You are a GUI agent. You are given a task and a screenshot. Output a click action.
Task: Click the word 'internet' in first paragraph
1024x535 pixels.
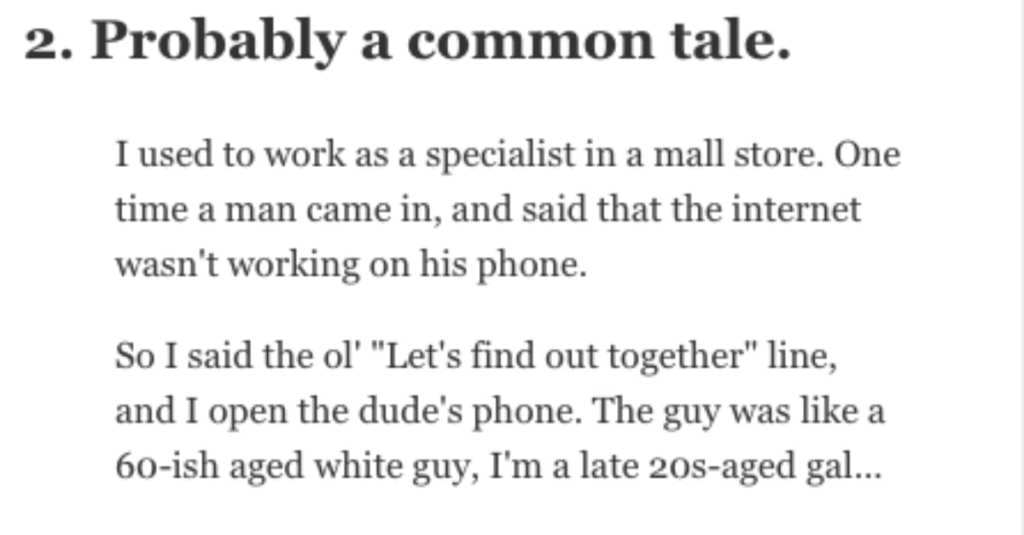(796, 210)
